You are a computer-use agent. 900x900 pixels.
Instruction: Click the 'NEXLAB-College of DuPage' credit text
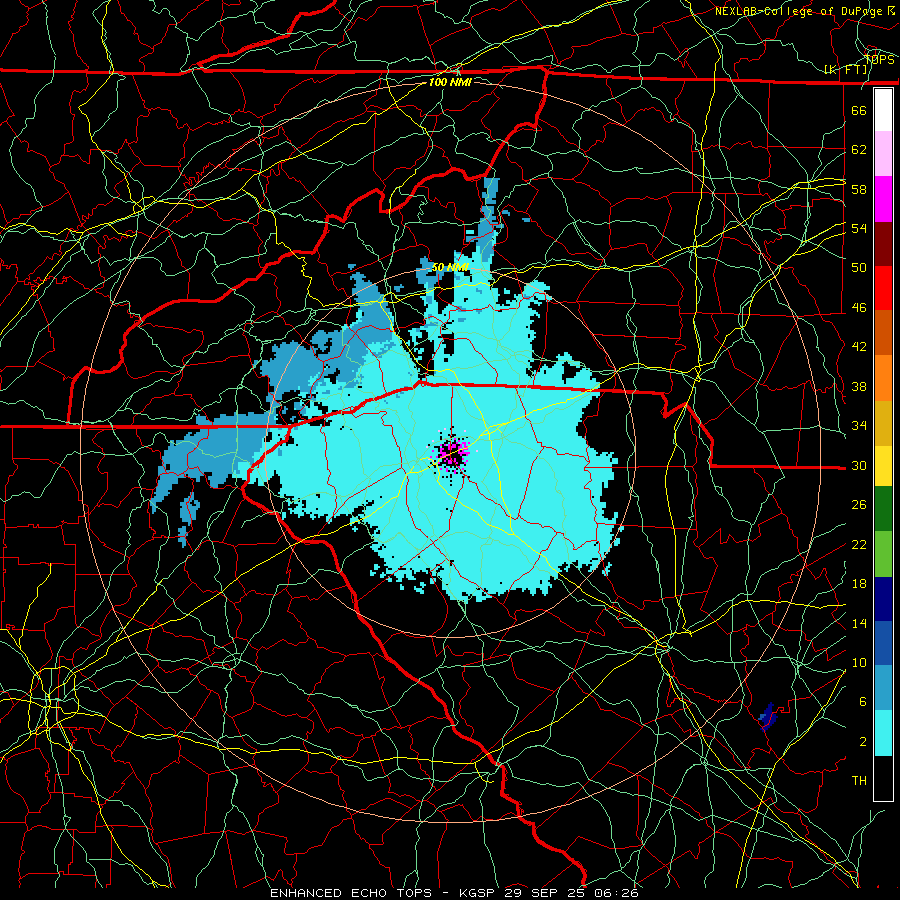point(800,11)
